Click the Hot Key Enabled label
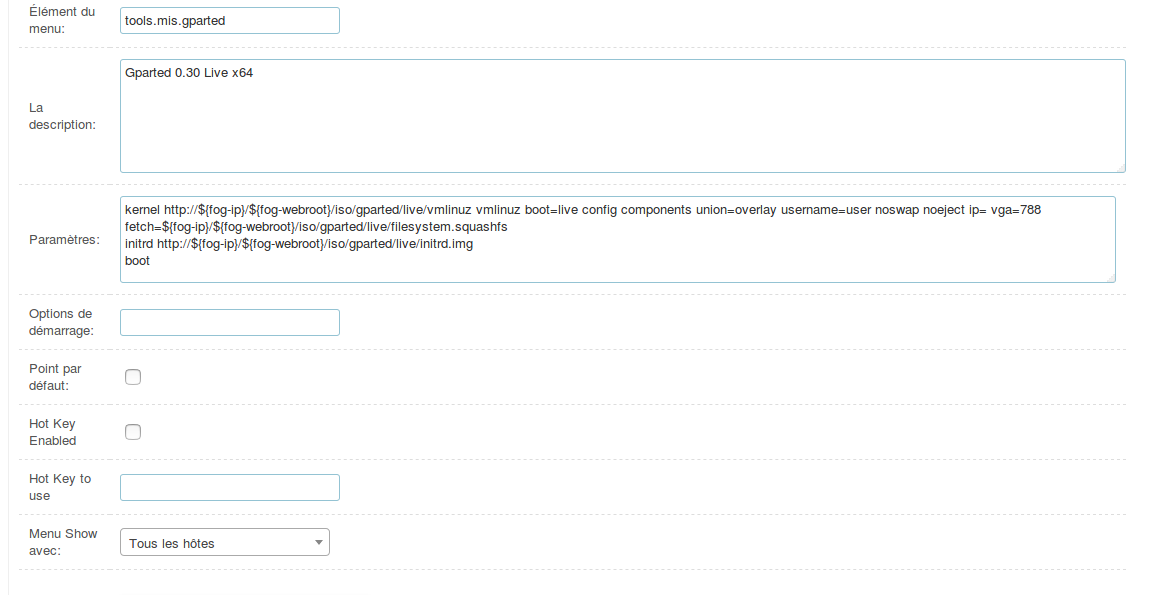 coord(53,432)
